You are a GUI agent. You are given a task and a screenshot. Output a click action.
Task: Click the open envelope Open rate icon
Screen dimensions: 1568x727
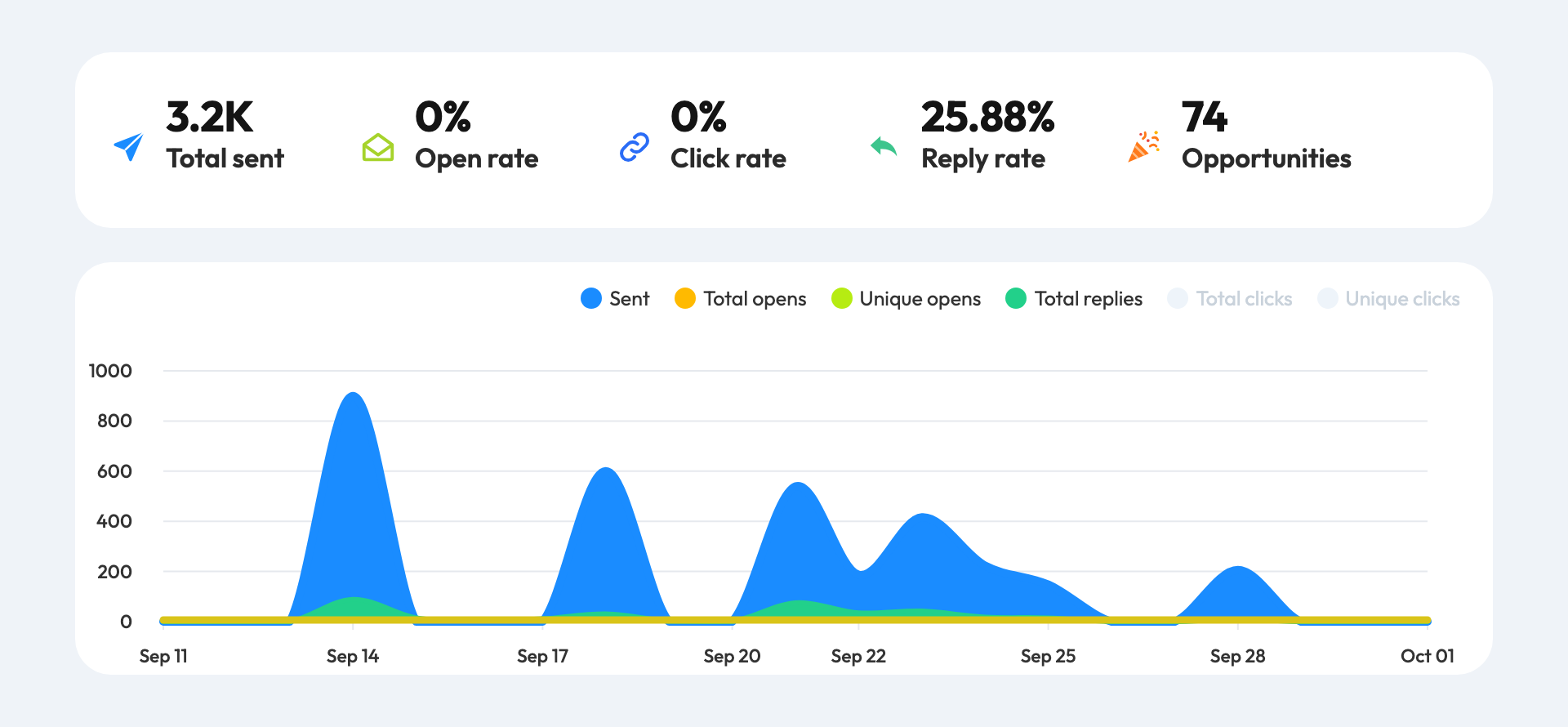pos(378,147)
